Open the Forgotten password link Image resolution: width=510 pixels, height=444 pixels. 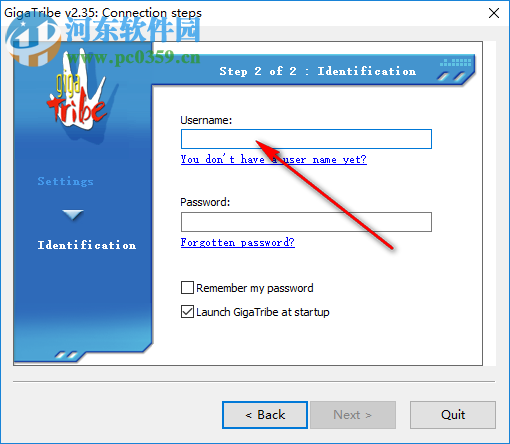(238, 242)
